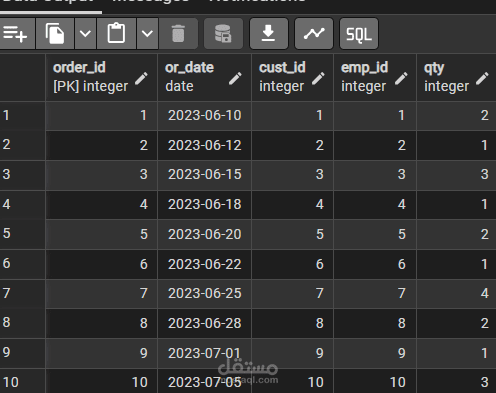Click cust_id cell in 2023-07-01 row
The height and width of the screenshot is (393, 496).
292,353
